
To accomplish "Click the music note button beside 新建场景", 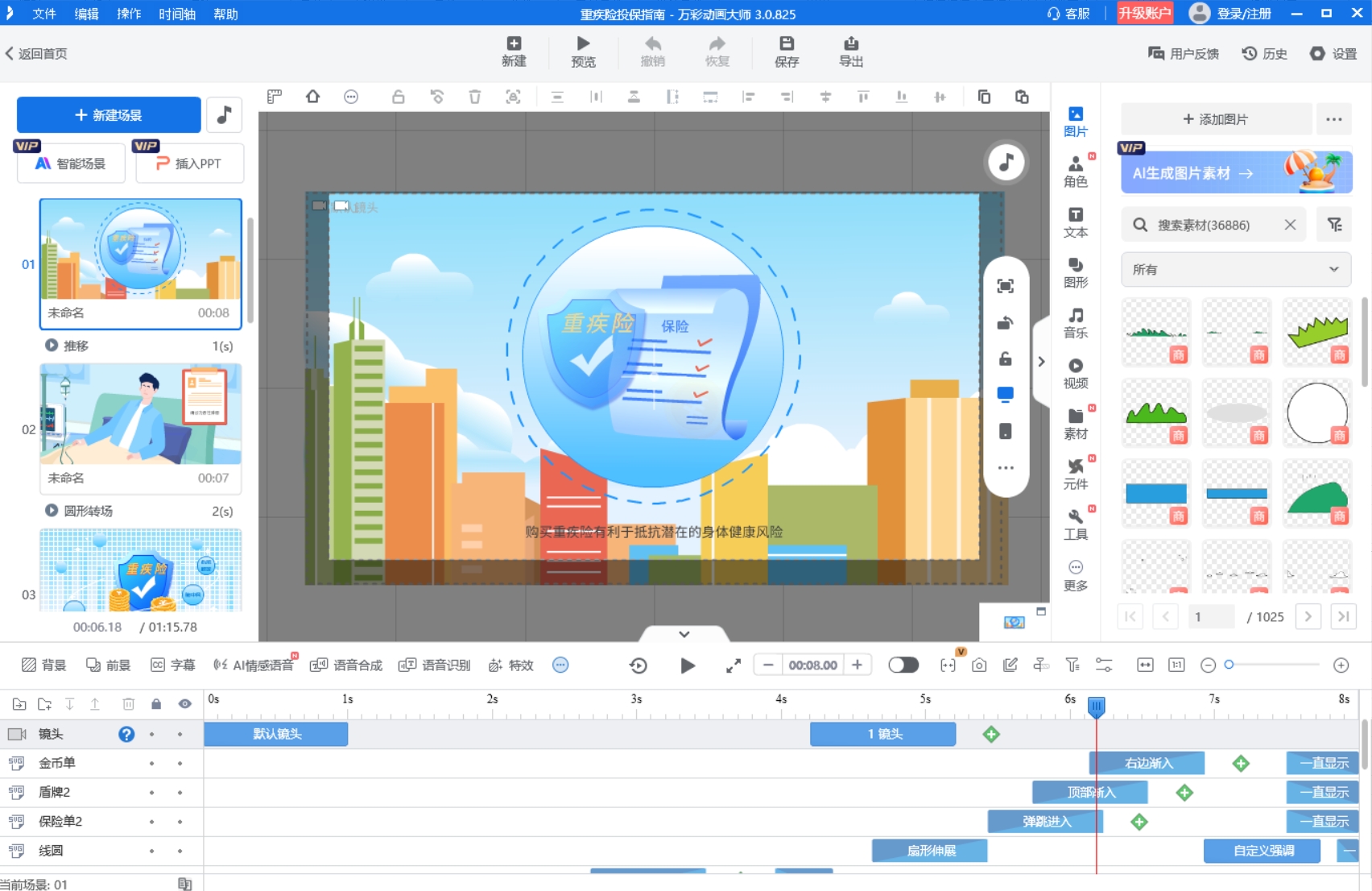I will coord(225,115).
